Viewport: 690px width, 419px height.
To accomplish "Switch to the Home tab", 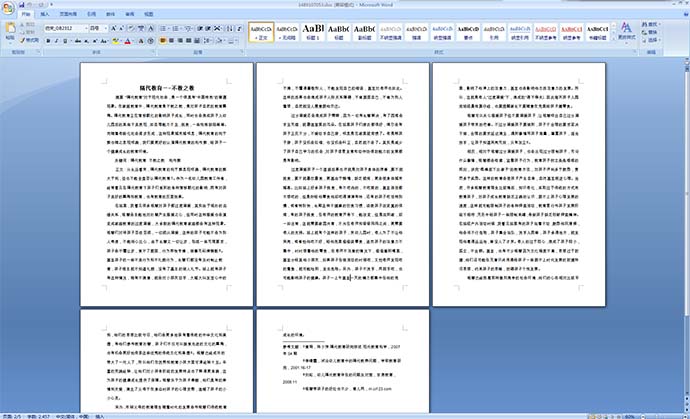I will point(26,14).
